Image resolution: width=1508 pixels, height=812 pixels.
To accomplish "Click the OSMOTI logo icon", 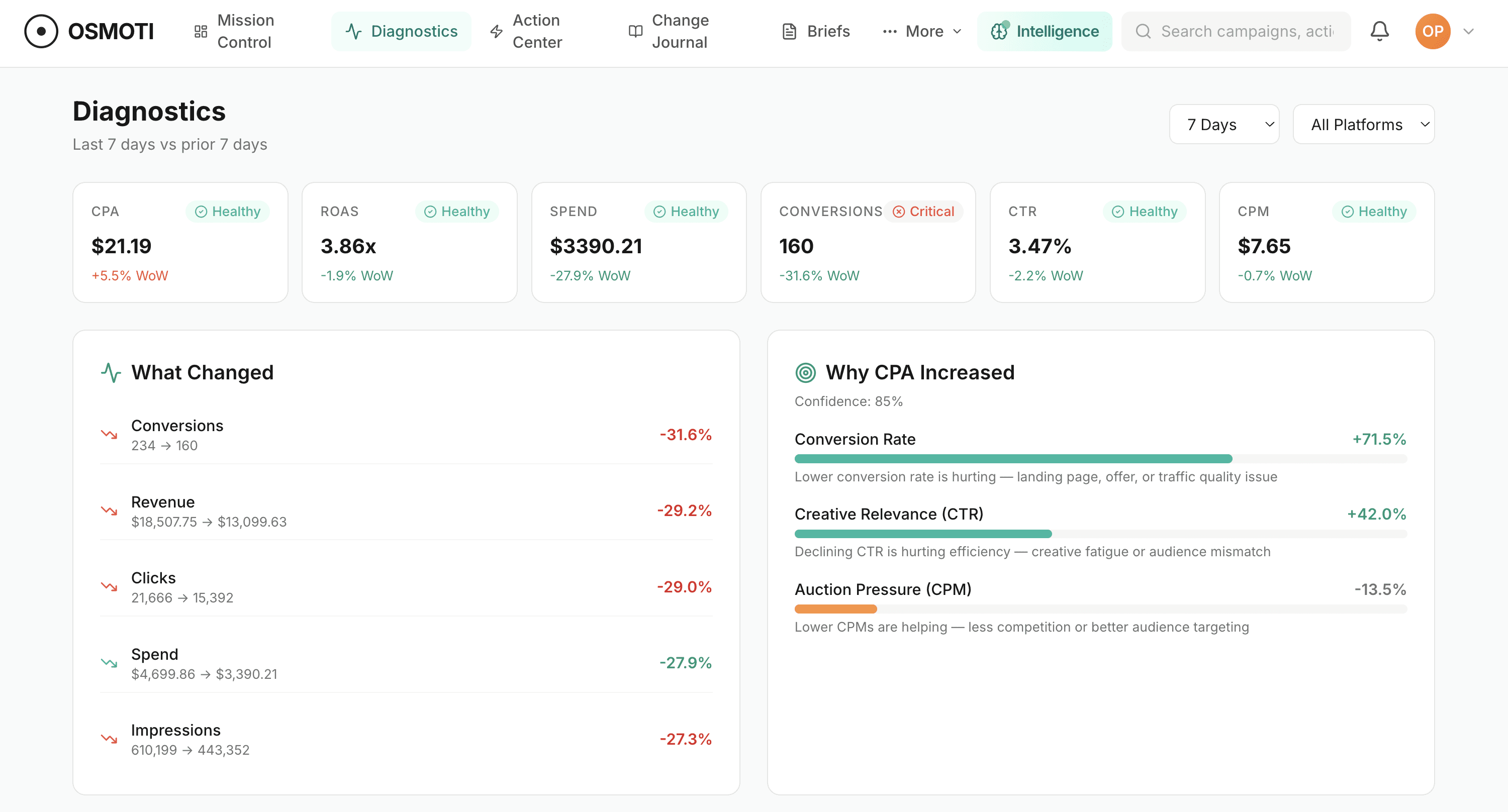I will click(x=41, y=32).
